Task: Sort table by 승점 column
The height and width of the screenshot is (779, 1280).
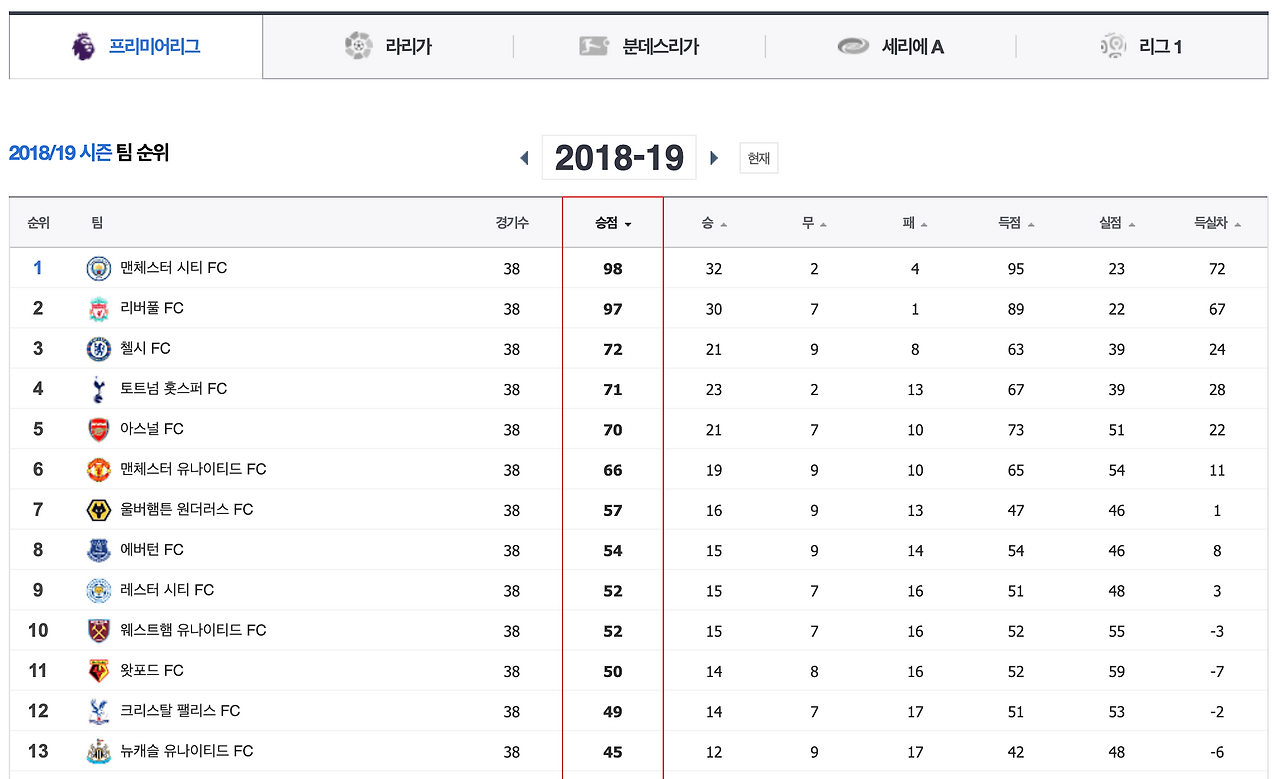Action: (612, 224)
